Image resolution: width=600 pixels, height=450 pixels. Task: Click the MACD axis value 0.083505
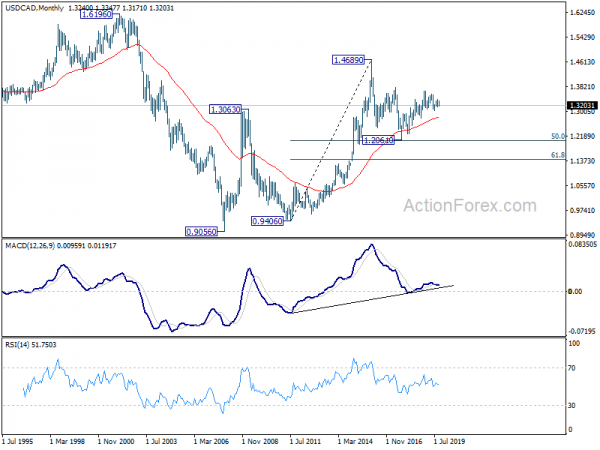coord(582,244)
